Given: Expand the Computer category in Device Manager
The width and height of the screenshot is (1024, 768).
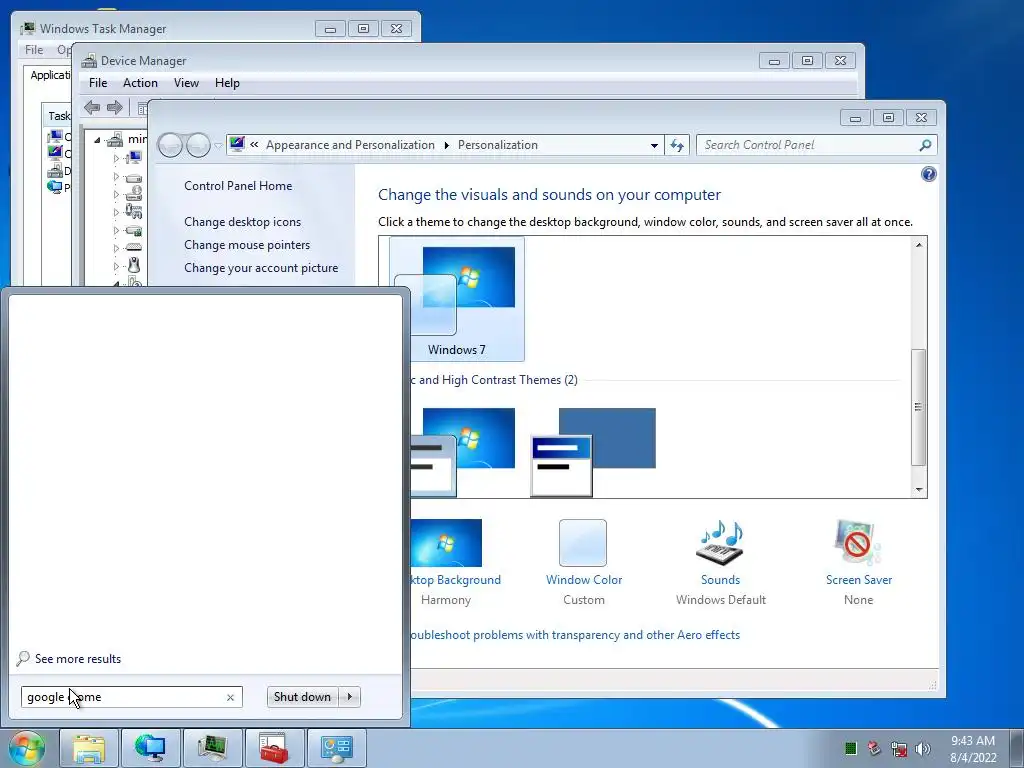Looking at the screenshot, I should 116,159.
